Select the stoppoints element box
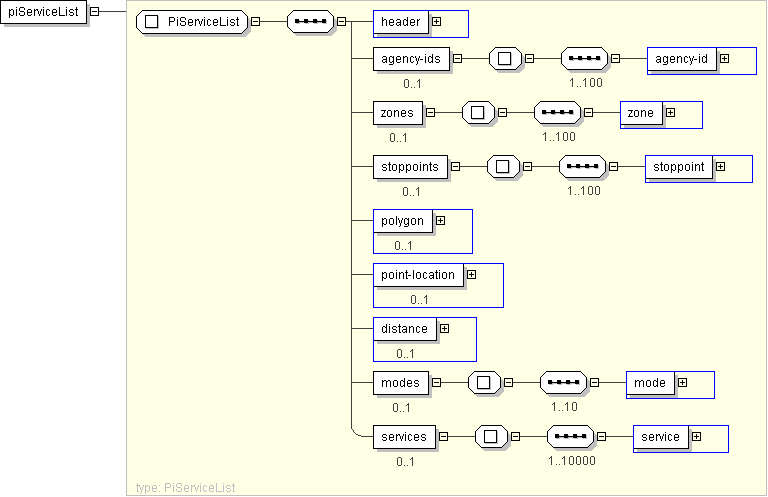The image size is (768, 497). [410, 167]
